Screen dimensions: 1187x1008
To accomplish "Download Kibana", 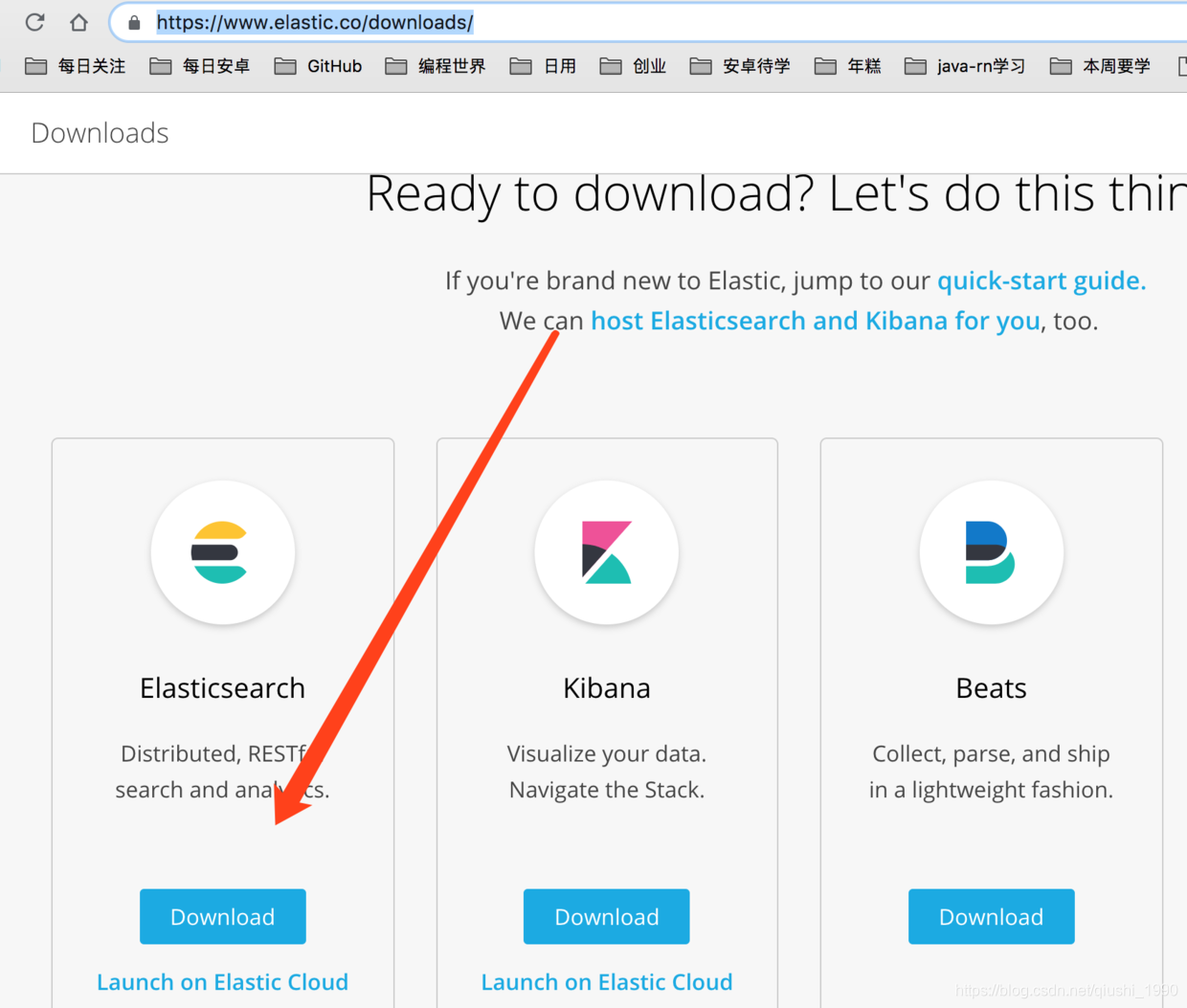I will [x=607, y=916].
